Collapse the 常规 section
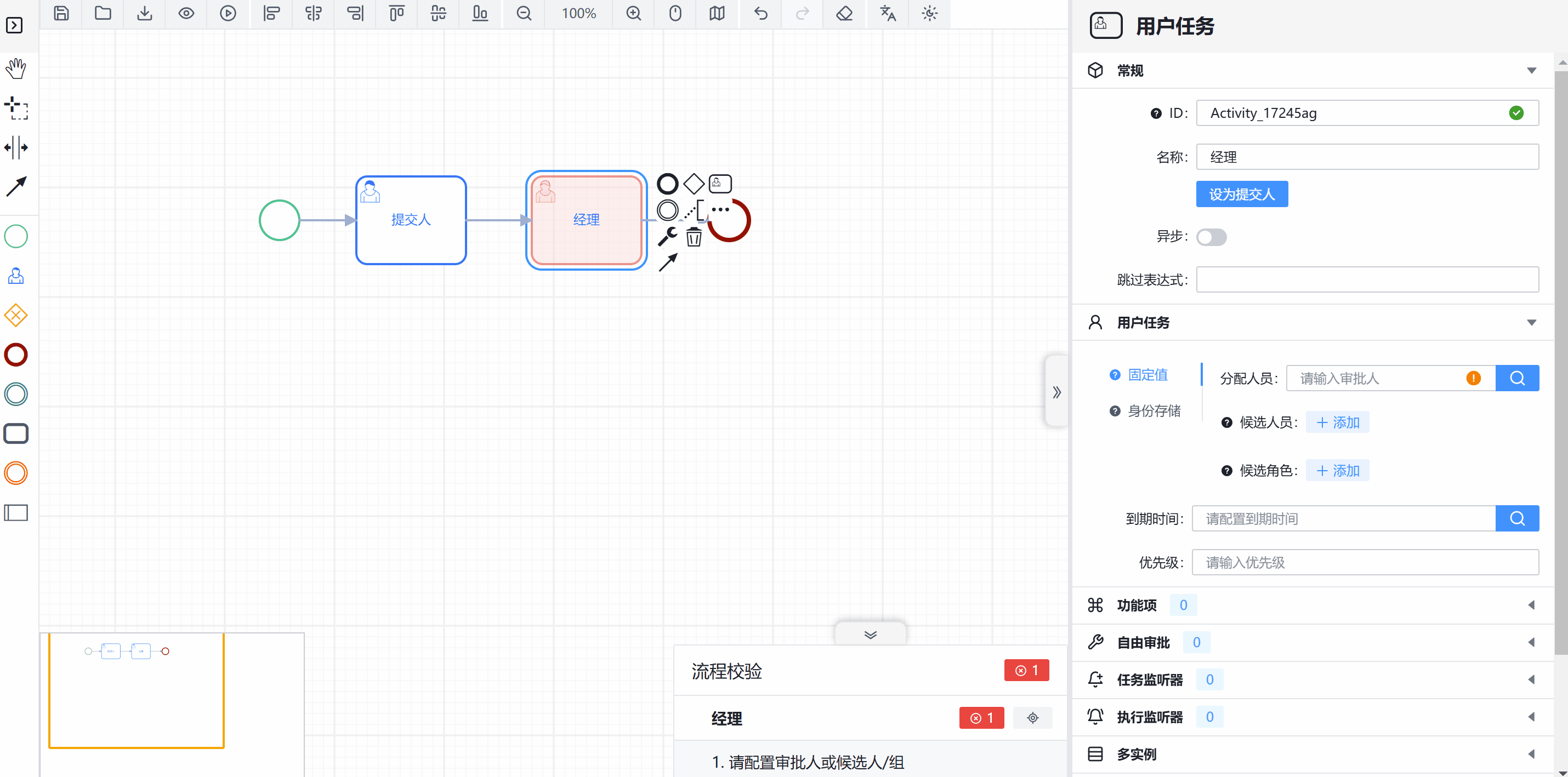Image resolution: width=1568 pixels, height=777 pixels. [x=1531, y=71]
